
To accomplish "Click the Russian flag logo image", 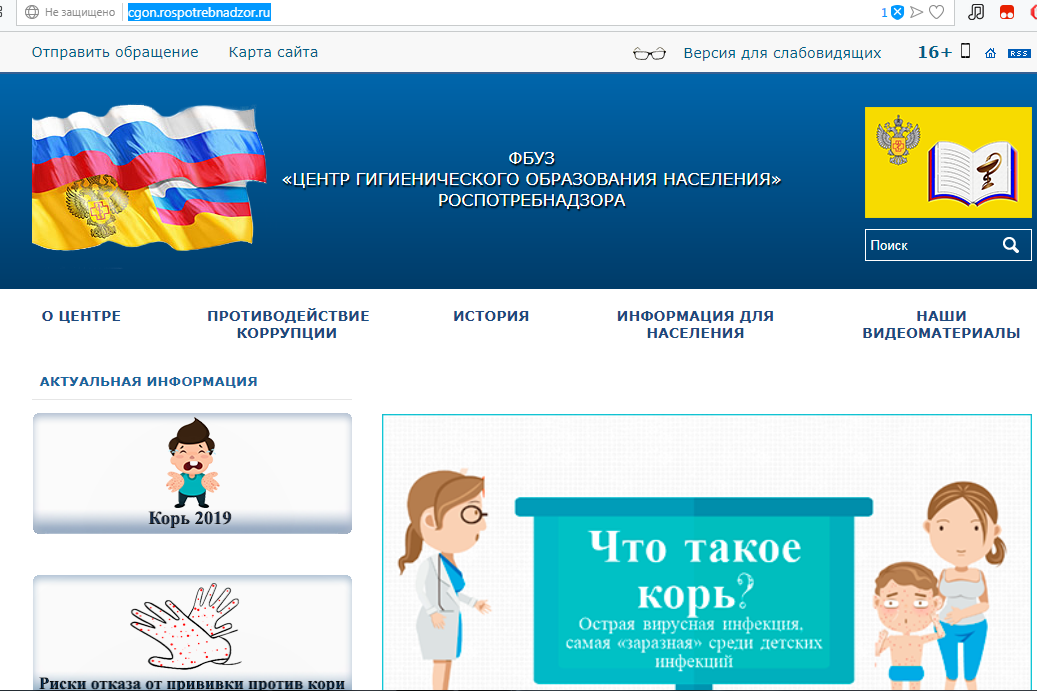I will pyautogui.click(x=149, y=179).
